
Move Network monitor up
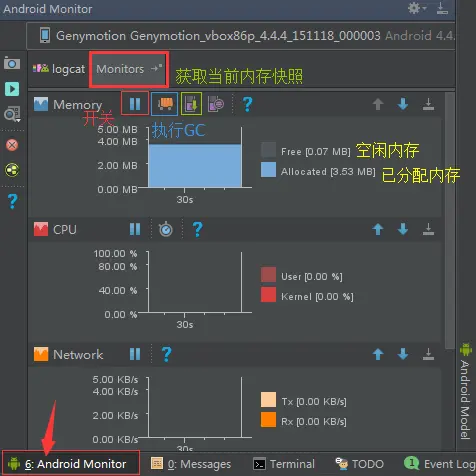click(x=378, y=354)
